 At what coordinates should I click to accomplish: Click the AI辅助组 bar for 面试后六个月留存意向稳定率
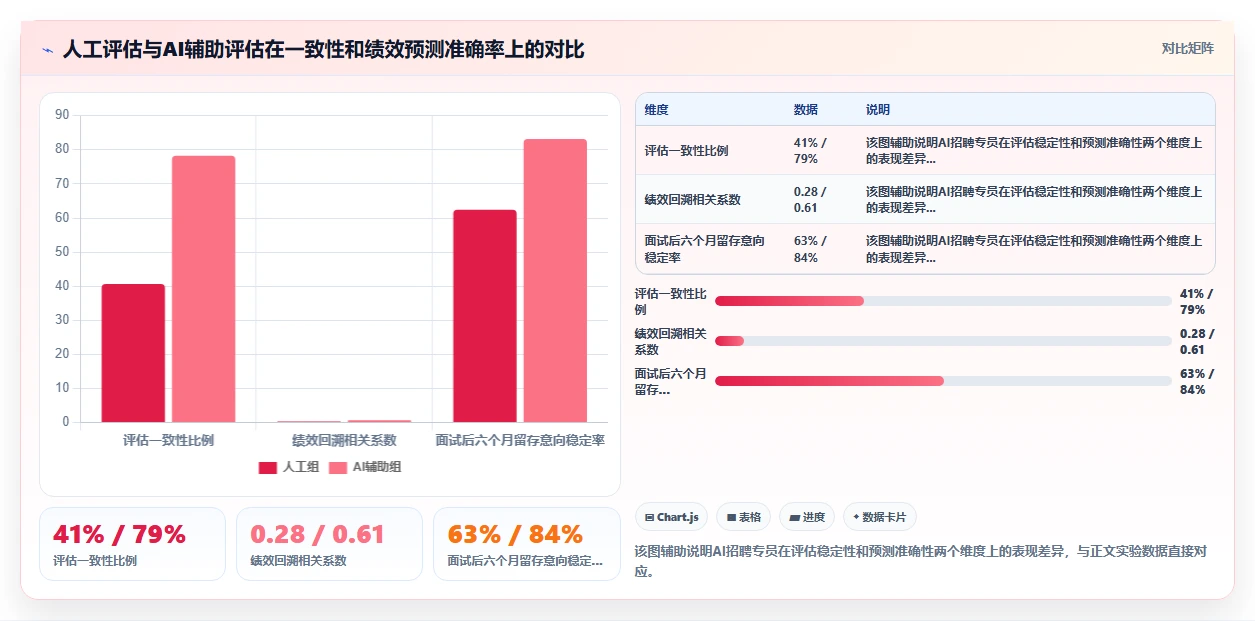(555, 281)
